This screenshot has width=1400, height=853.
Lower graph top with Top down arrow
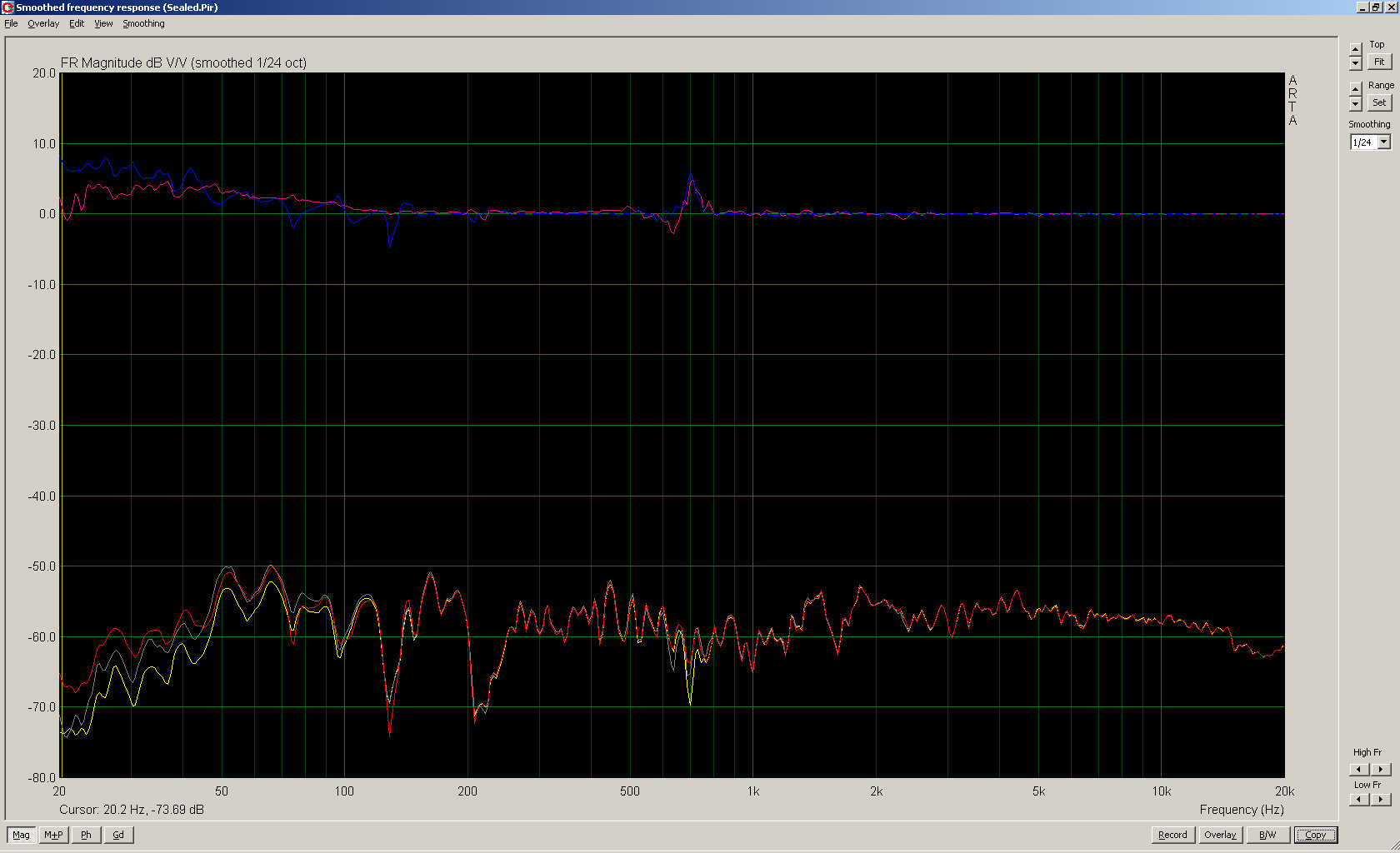[x=1356, y=63]
